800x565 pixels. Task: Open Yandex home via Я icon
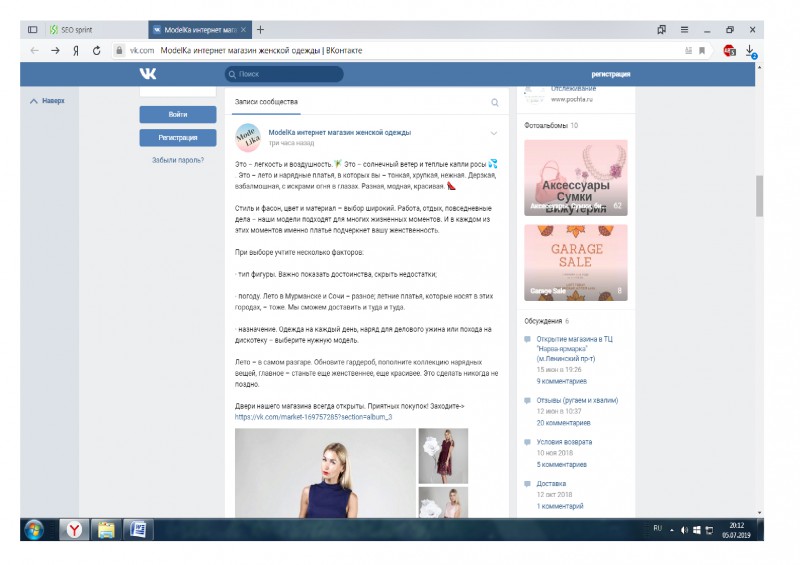pos(76,51)
